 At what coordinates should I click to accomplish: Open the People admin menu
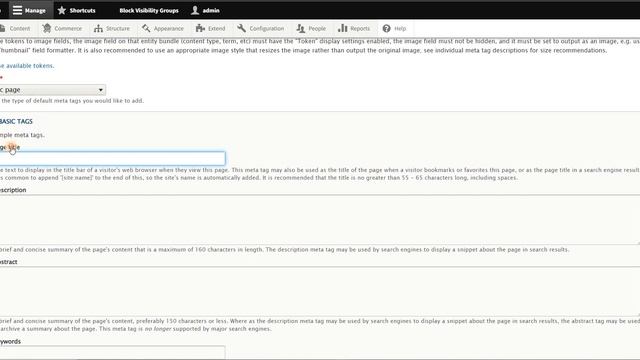pos(311,28)
